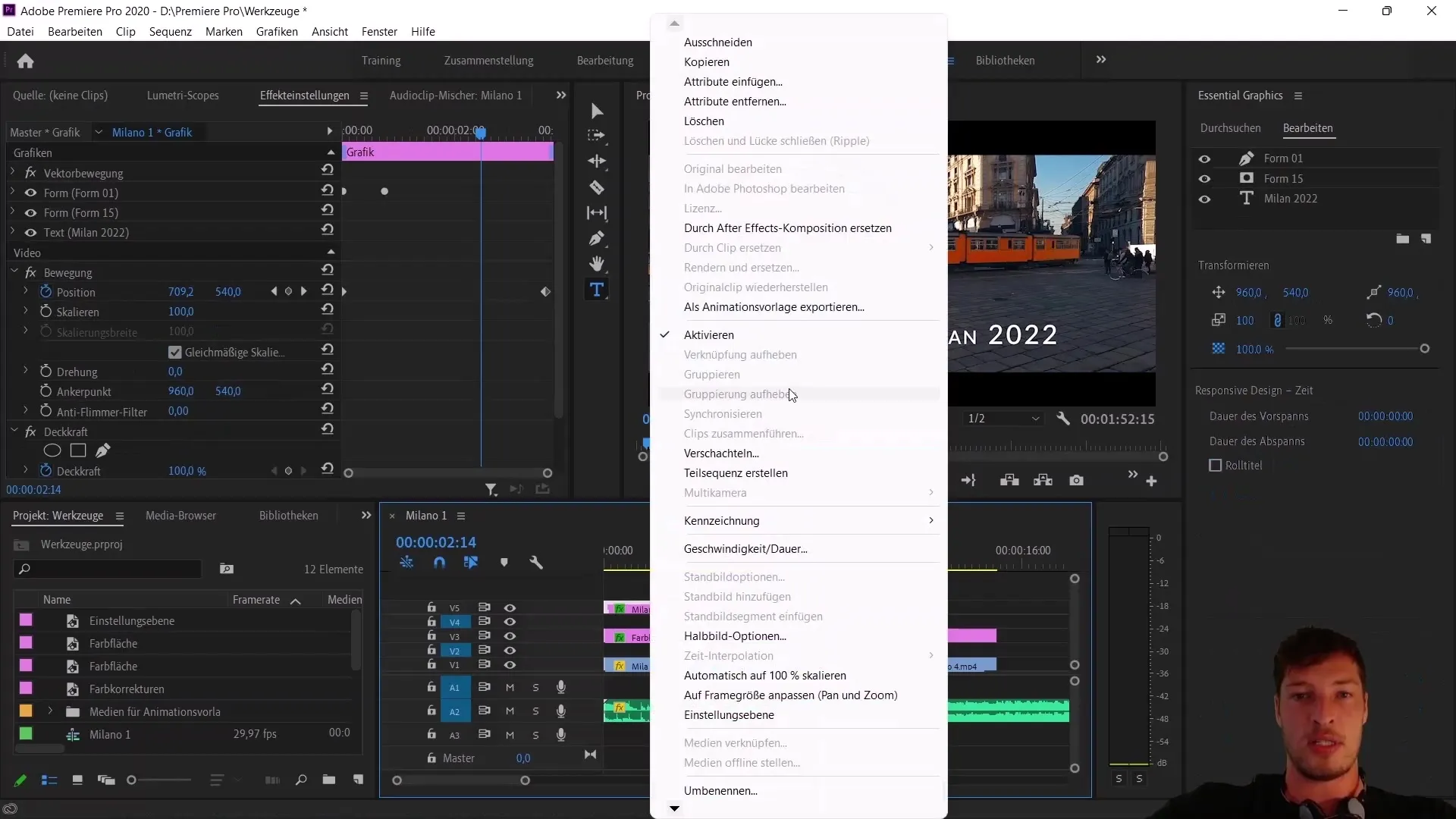Select the Track Select Forward tool

[x=597, y=136]
